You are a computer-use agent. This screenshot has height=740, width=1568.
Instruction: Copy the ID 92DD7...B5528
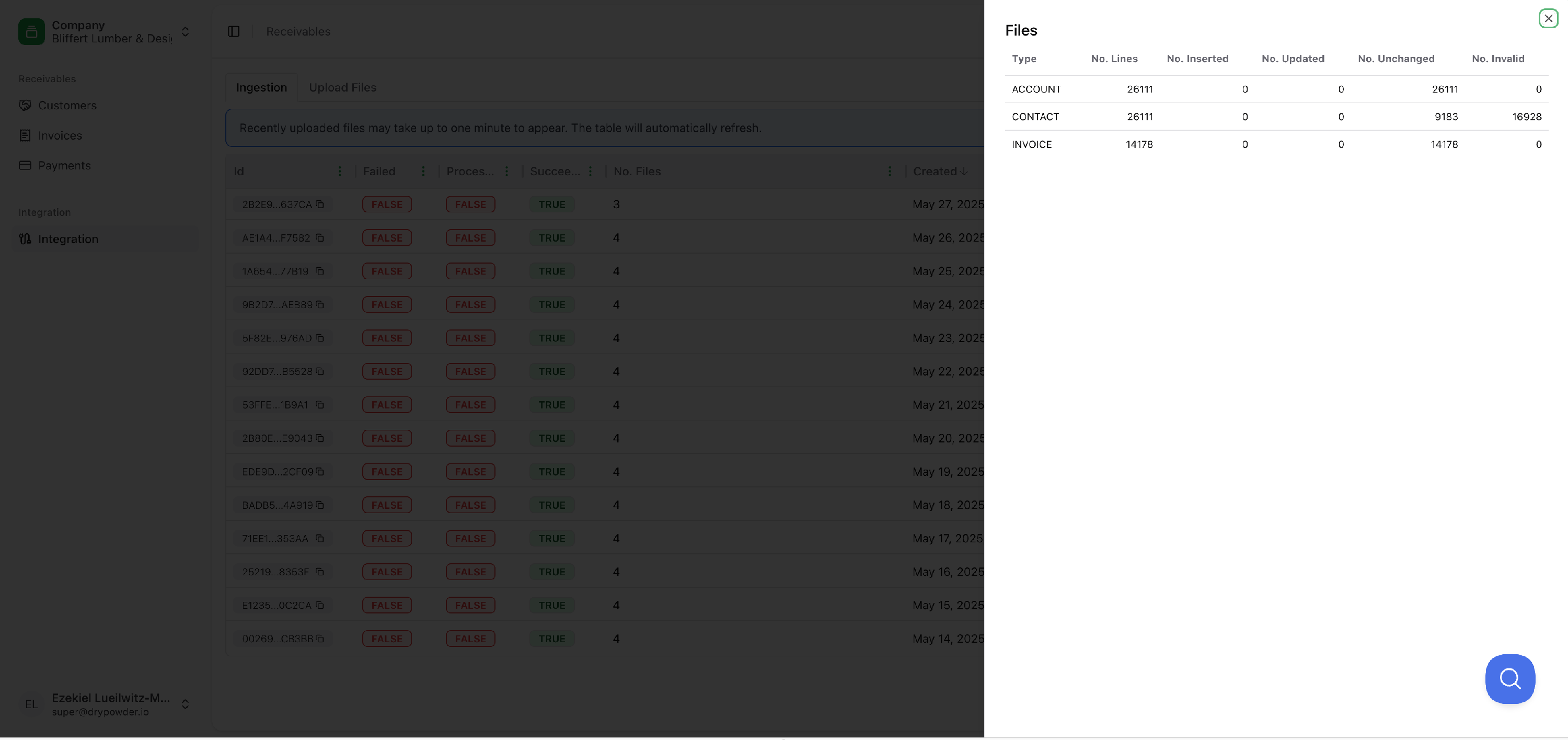click(x=320, y=371)
